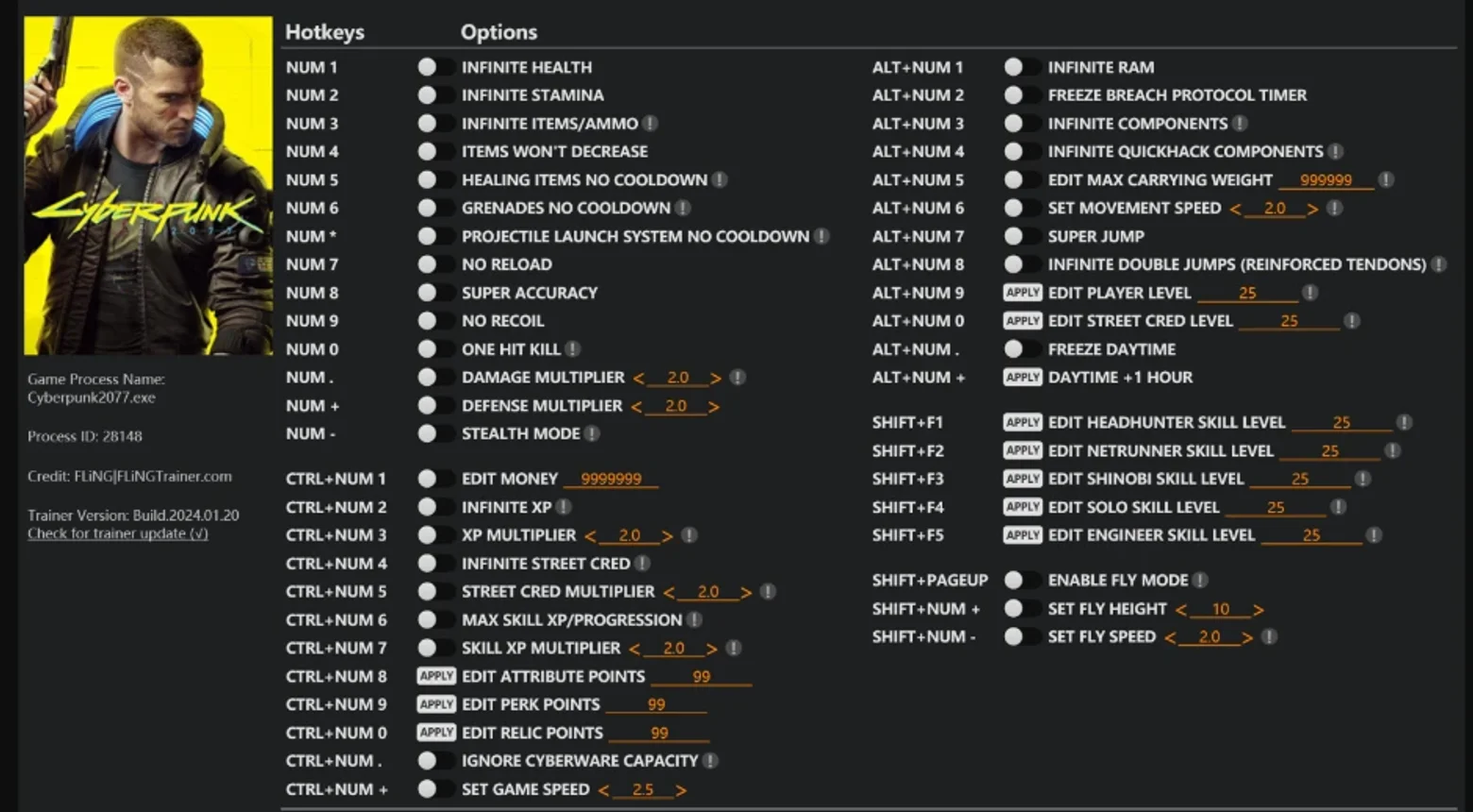Apply the Edit Perk Points value
Image resolution: width=1473 pixels, height=812 pixels.
pyautogui.click(x=436, y=704)
